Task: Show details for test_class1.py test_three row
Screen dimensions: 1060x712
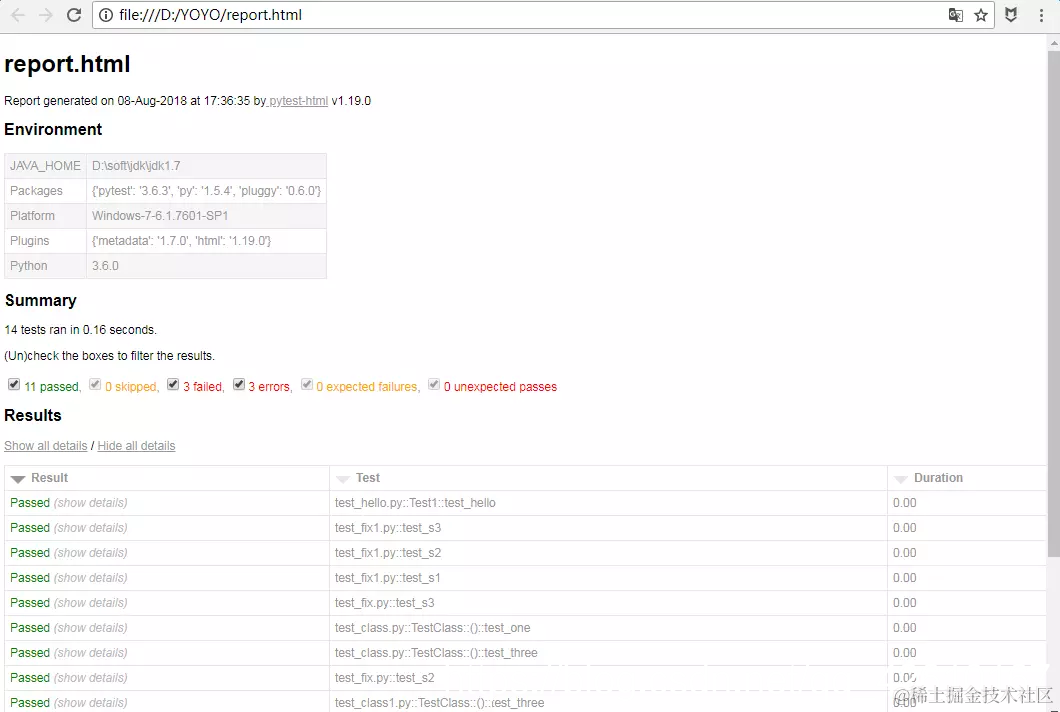Action: click(x=91, y=703)
